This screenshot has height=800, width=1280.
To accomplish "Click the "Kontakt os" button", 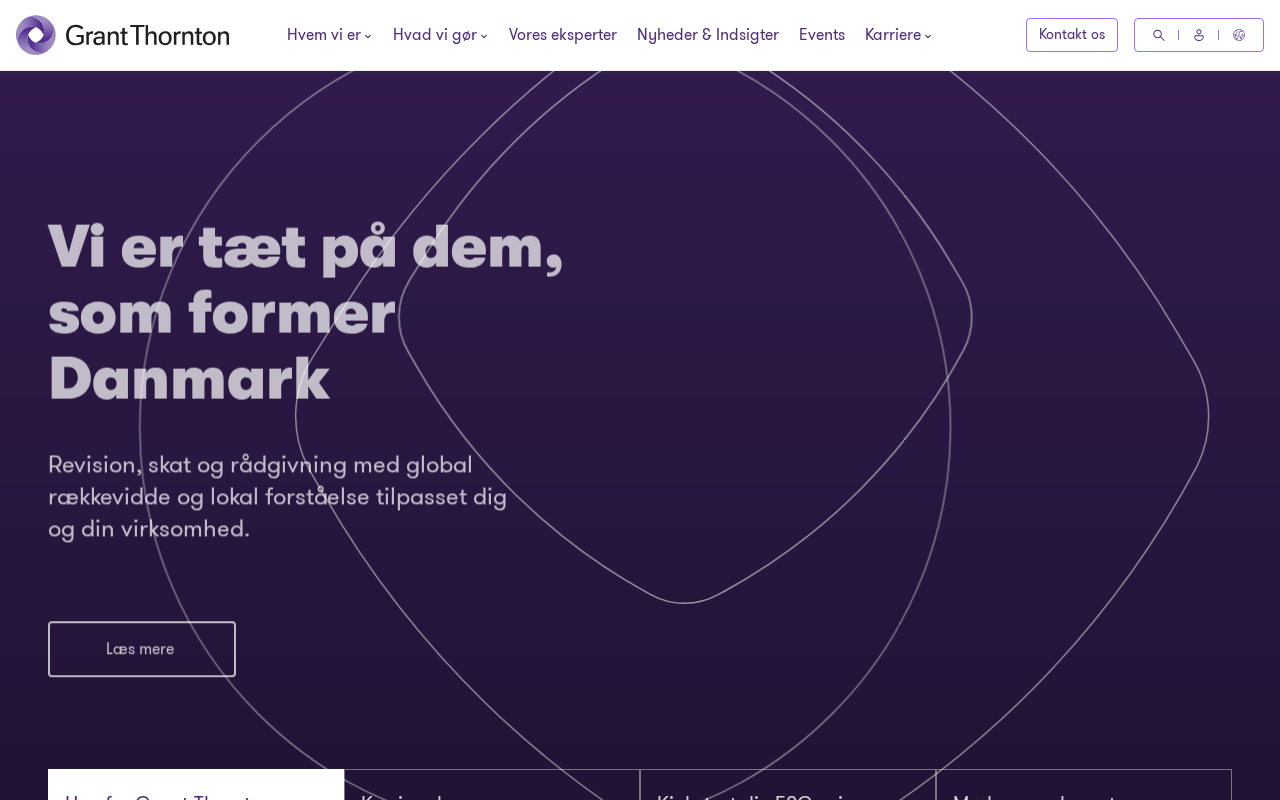I will [x=1072, y=35].
